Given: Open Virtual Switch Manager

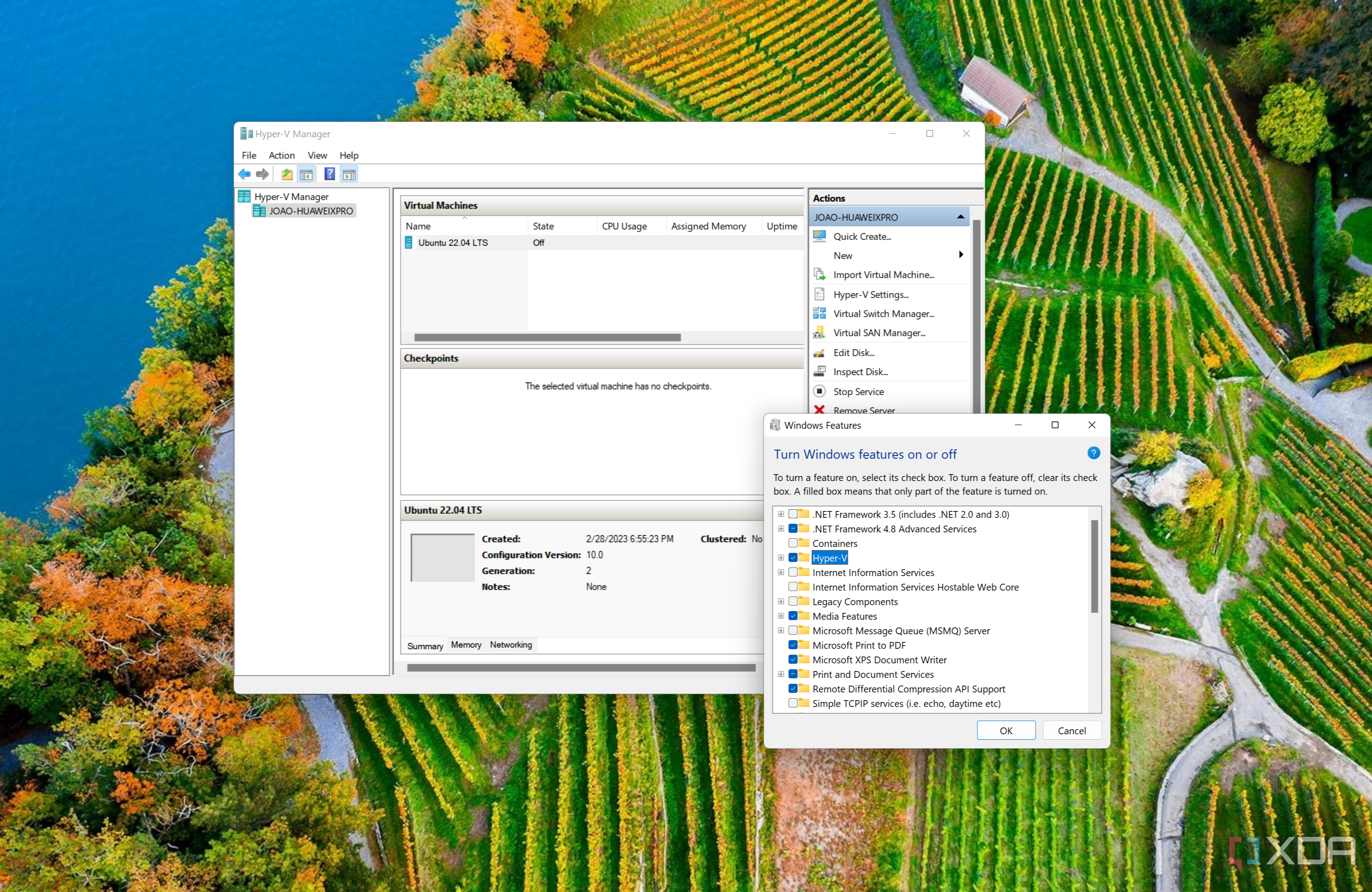Looking at the screenshot, I should 883,314.
